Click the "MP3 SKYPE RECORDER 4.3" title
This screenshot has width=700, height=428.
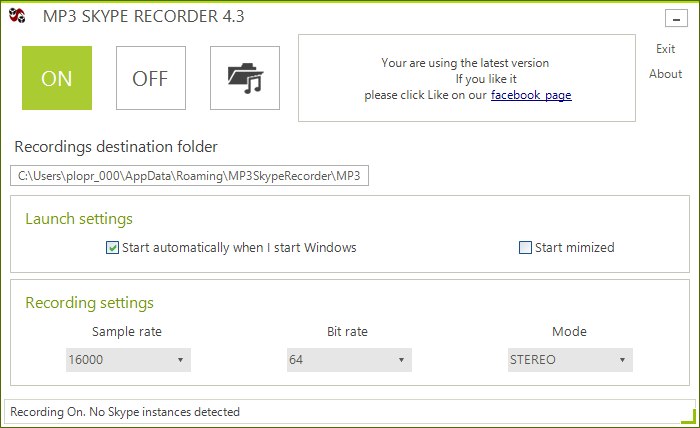(x=144, y=17)
